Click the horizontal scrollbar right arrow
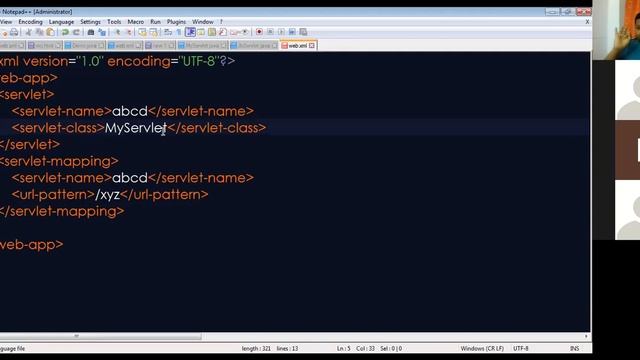The width and height of the screenshot is (640, 360). tap(586, 337)
